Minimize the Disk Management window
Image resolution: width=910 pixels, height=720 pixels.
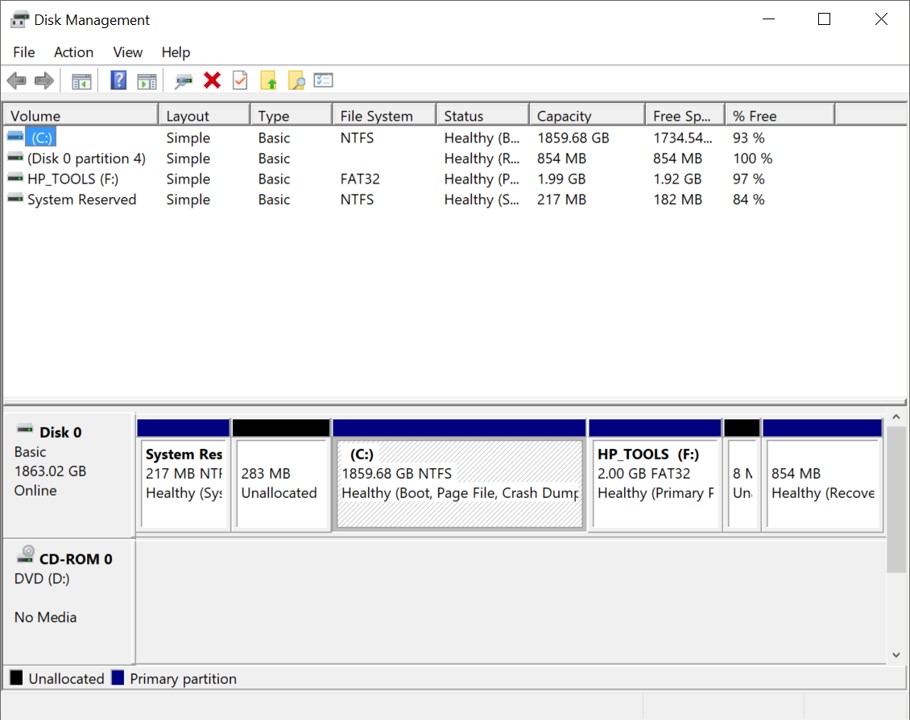[769, 19]
